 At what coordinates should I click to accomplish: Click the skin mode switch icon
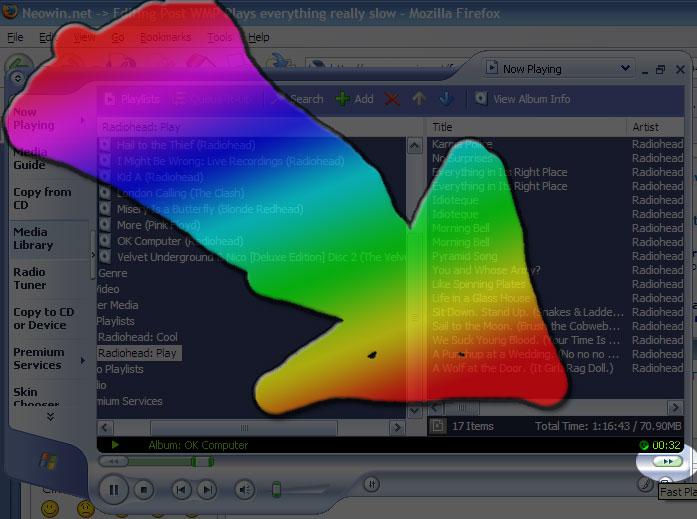[645, 484]
